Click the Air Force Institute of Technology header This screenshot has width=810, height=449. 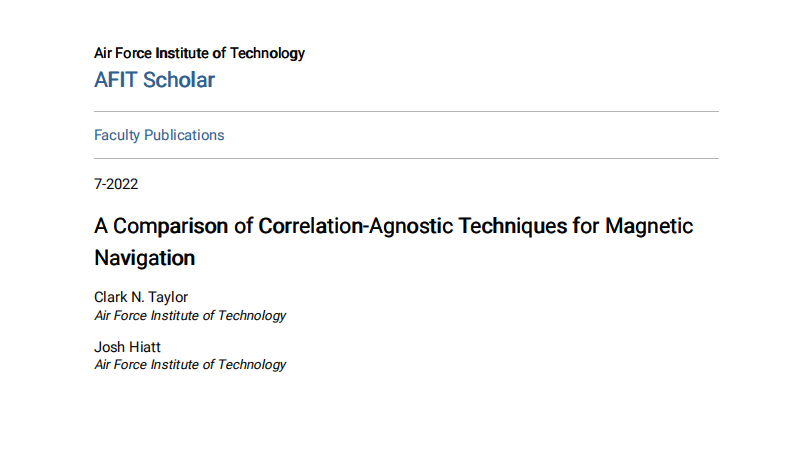pyautogui.click(x=199, y=53)
